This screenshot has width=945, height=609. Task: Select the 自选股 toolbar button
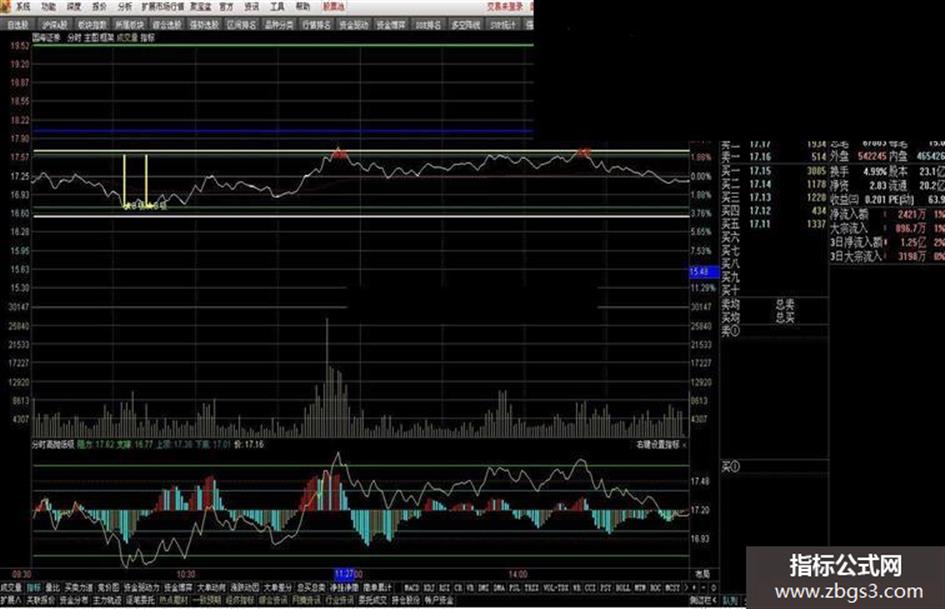point(17,25)
